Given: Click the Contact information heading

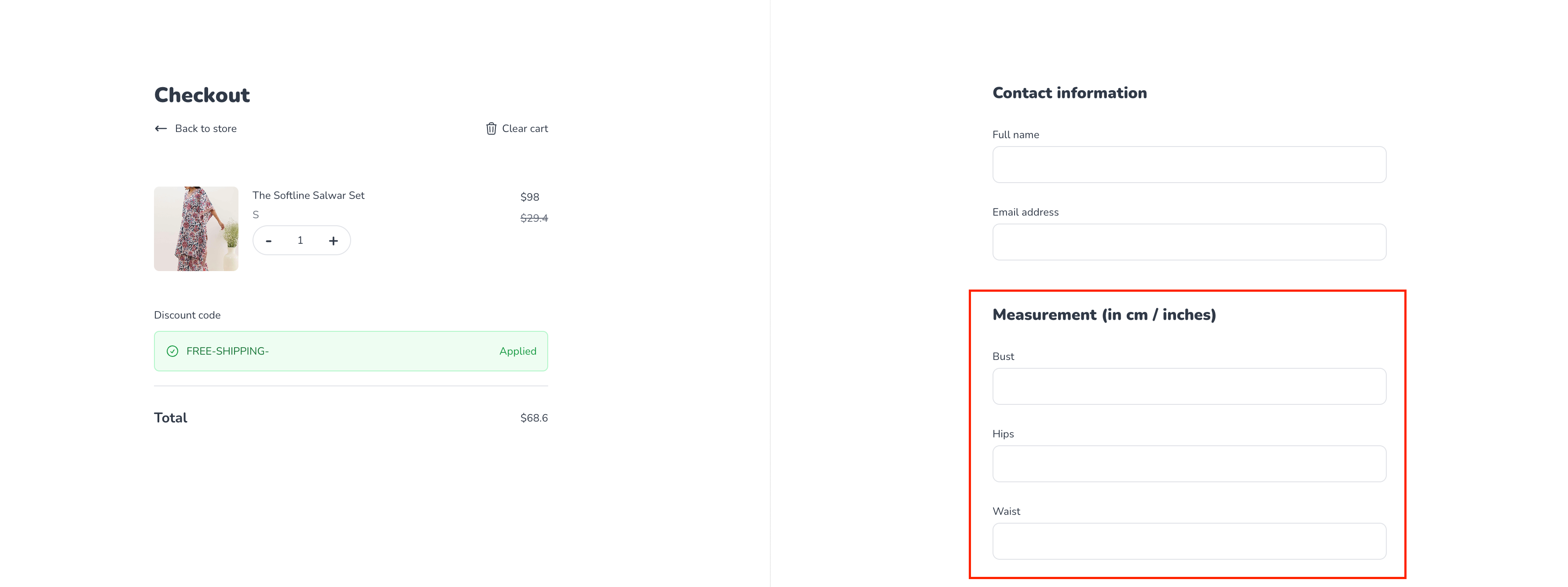Looking at the screenshot, I should pos(1070,92).
